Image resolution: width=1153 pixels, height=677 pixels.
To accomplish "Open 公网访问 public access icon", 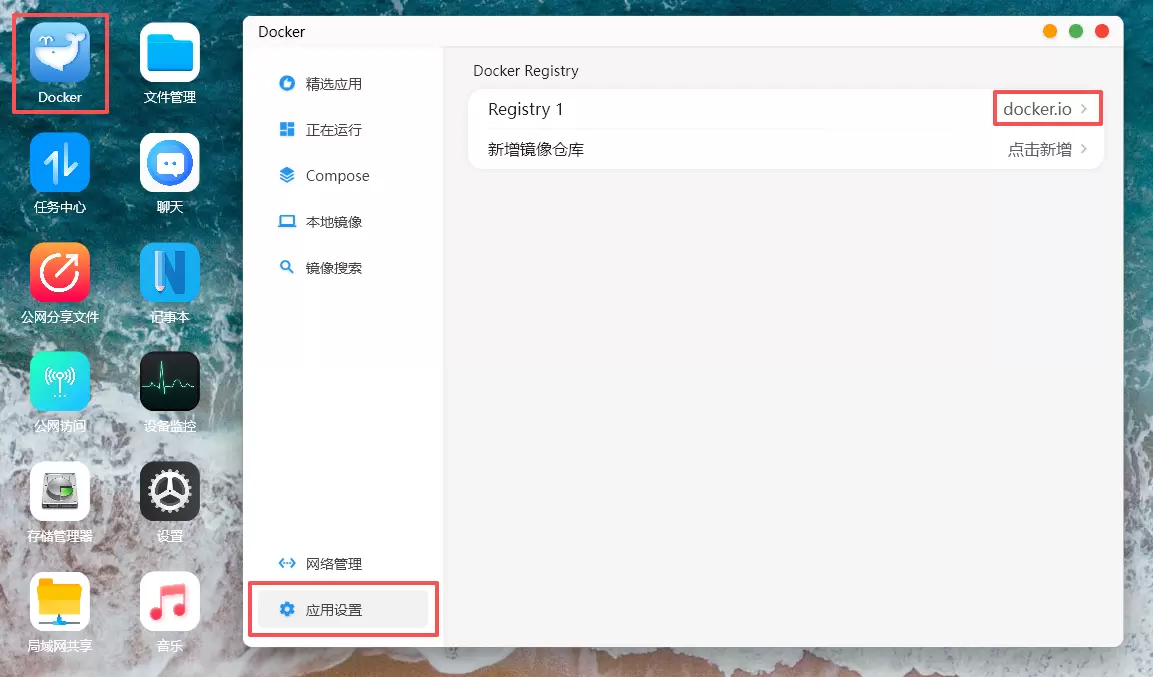I will pos(60,381).
